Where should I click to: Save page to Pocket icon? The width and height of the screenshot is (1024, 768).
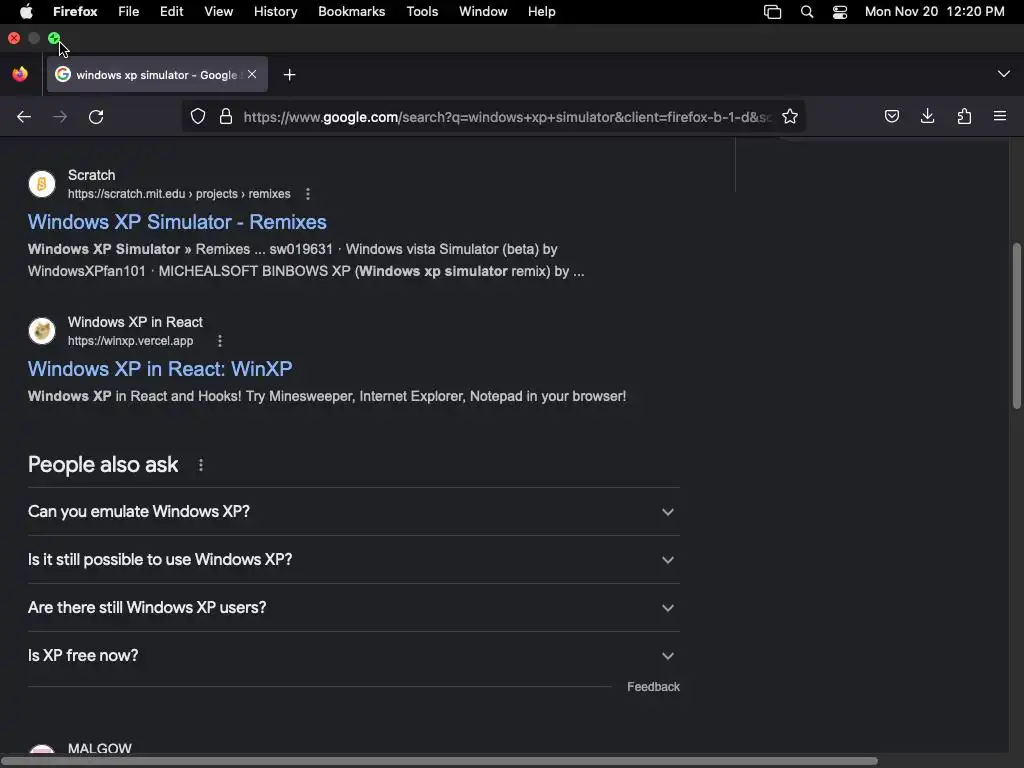point(891,117)
